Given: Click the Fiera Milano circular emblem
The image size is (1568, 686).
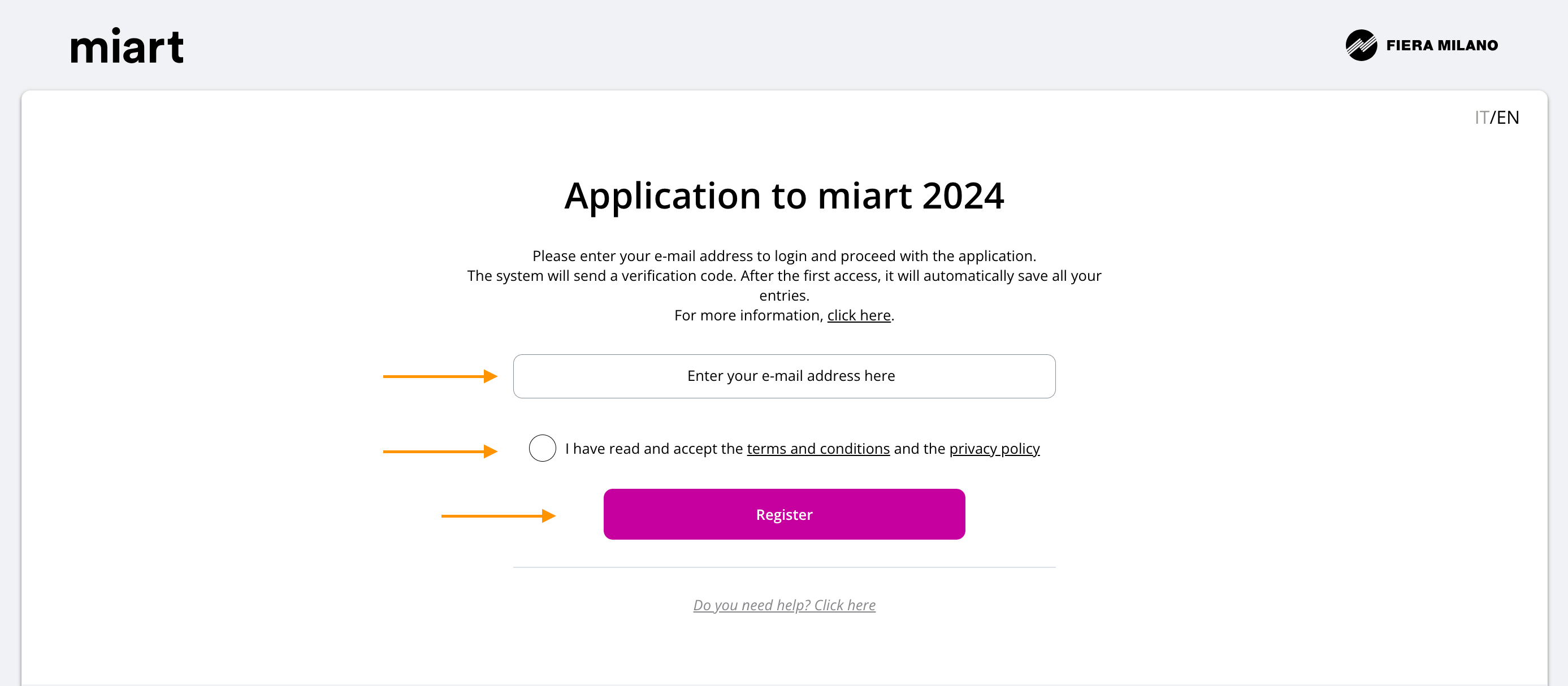Looking at the screenshot, I should pos(1361,45).
